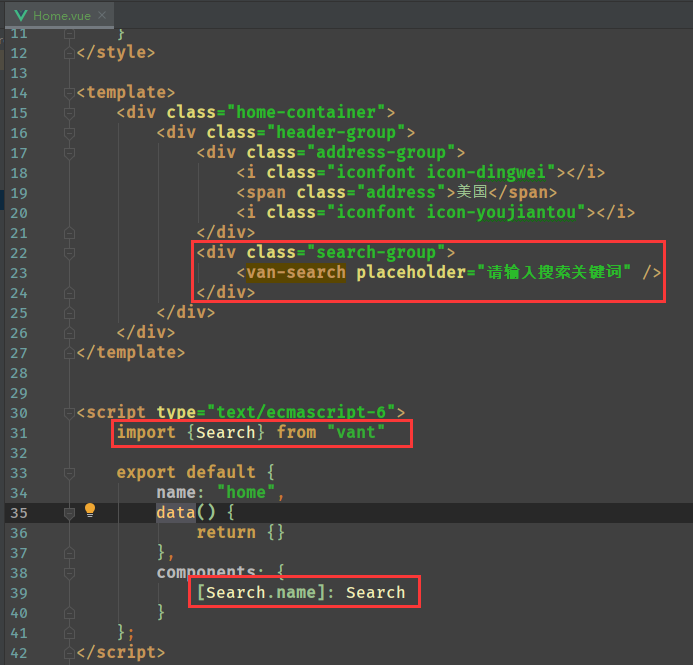Click line number 31 in gutter

pos(19,433)
